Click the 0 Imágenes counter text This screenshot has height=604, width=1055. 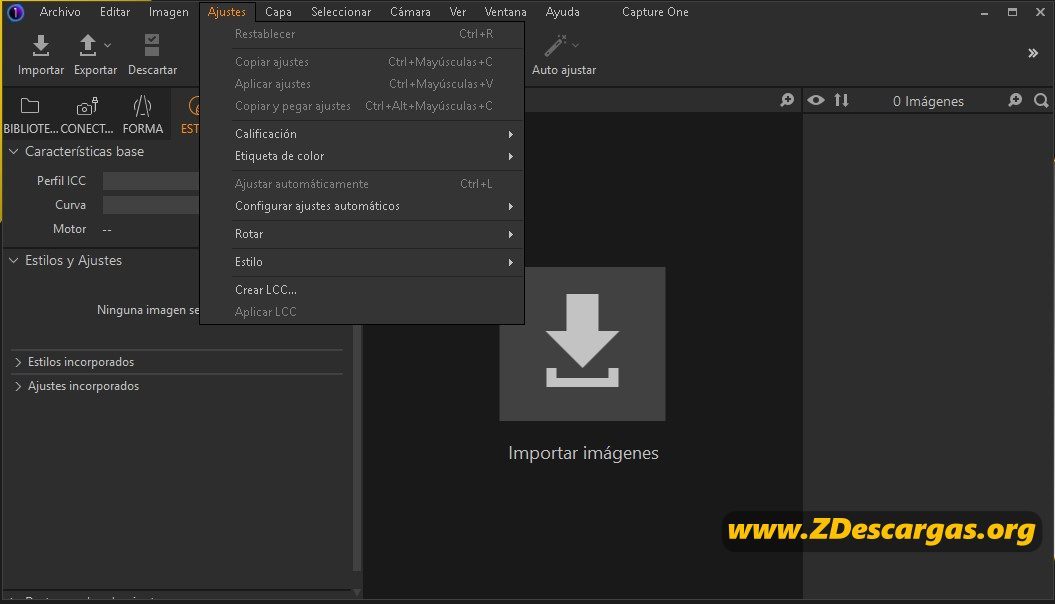click(928, 101)
